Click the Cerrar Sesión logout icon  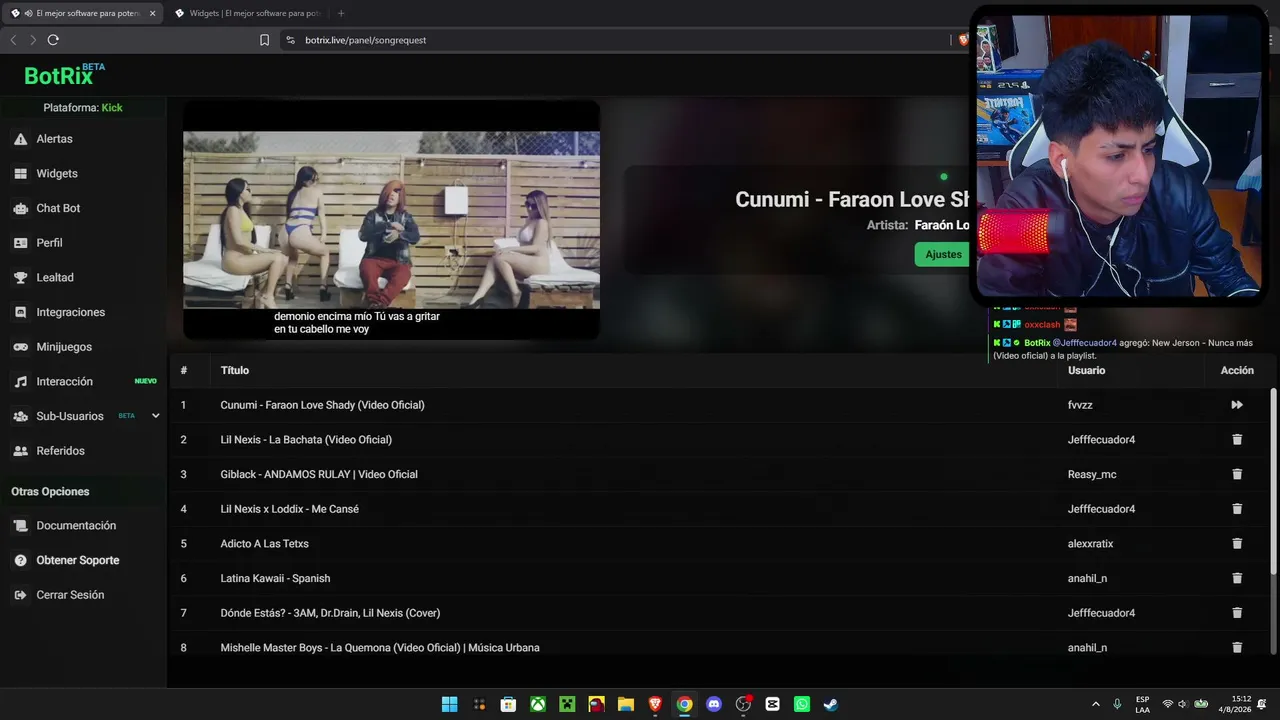click(x=20, y=595)
